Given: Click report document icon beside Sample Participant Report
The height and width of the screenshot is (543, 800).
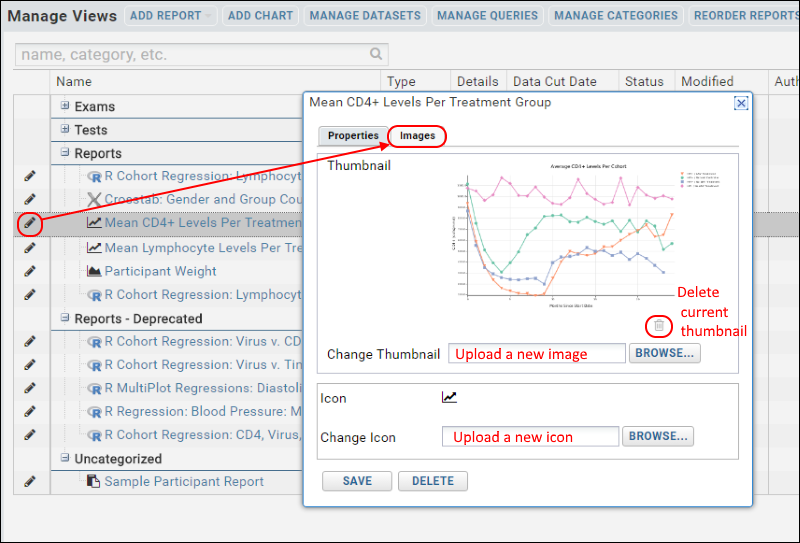Looking at the screenshot, I should coord(93,481).
